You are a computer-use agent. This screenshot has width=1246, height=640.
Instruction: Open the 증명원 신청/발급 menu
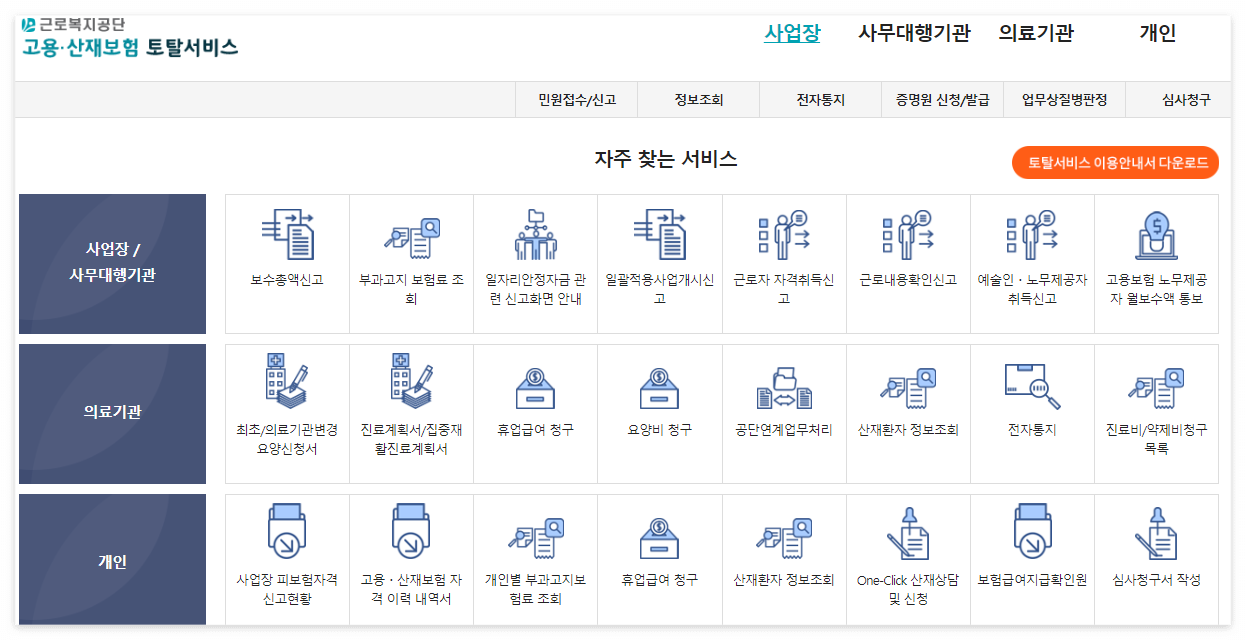pyautogui.click(x=943, y=100)
